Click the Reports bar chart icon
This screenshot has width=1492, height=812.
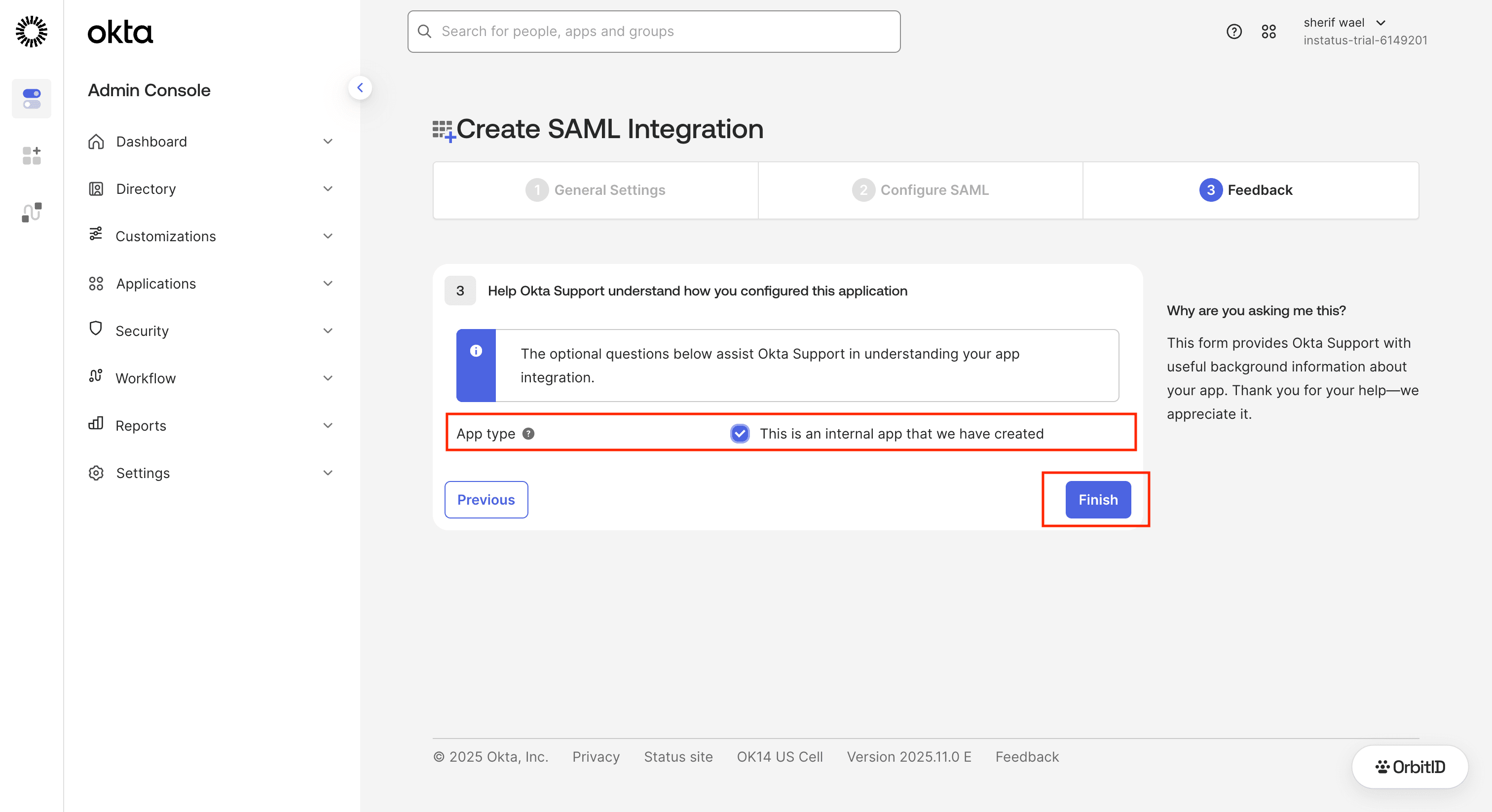click(x=96, y=423)
